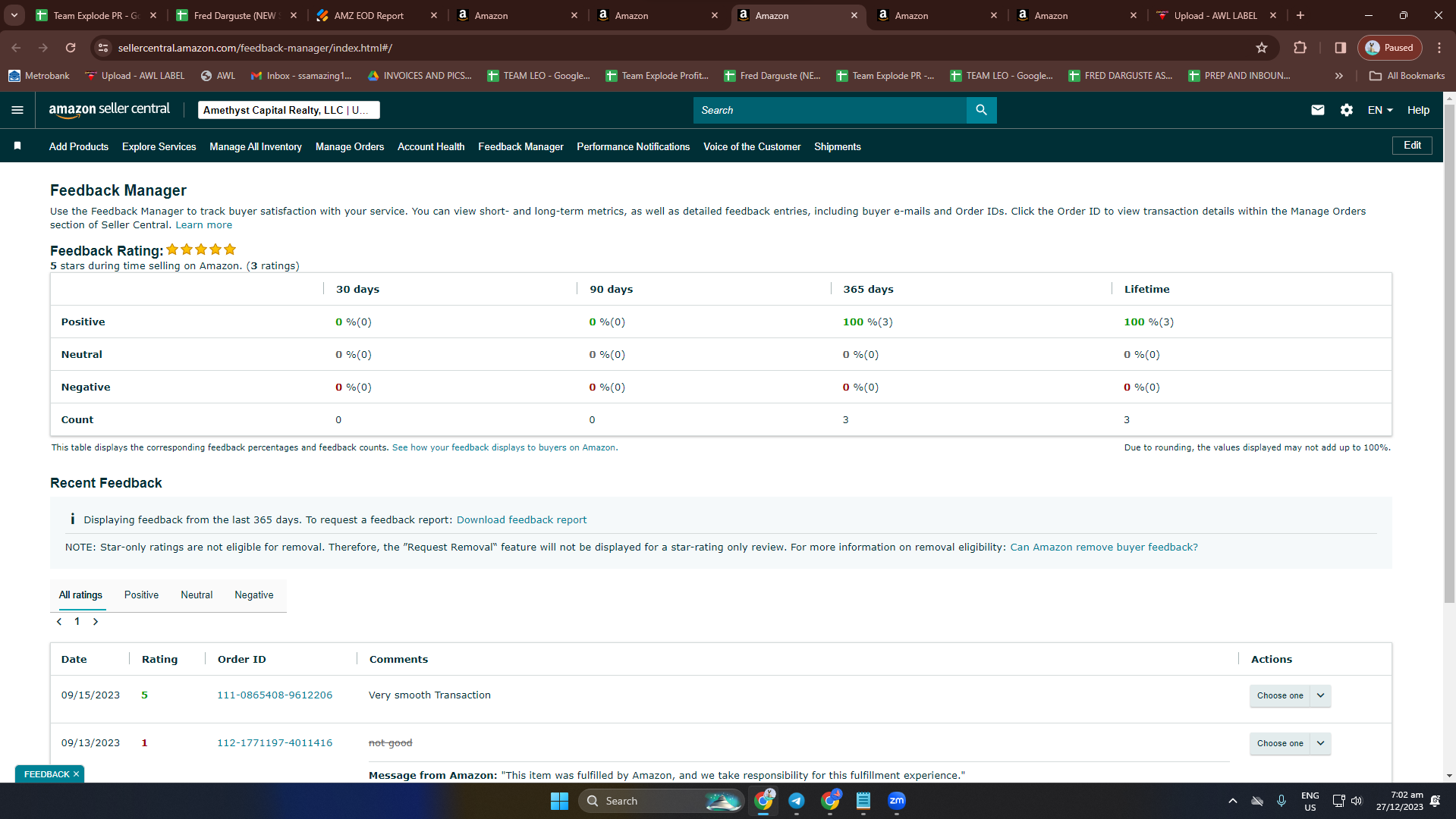This screenshot has height=819, width=1456.
Task: Open Add Products menu item
Action: pyautogui.click(x=79, y=146)
